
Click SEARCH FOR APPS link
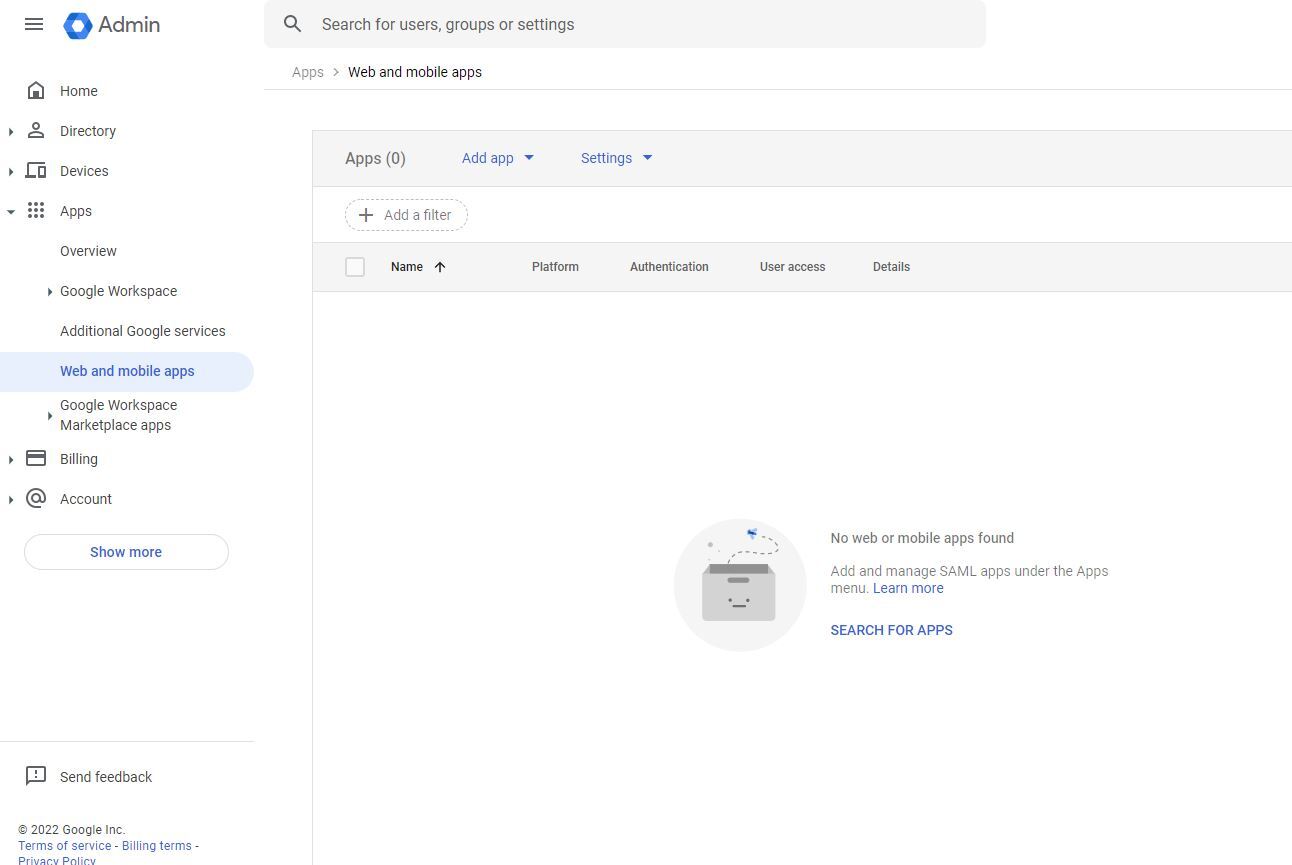891,630
